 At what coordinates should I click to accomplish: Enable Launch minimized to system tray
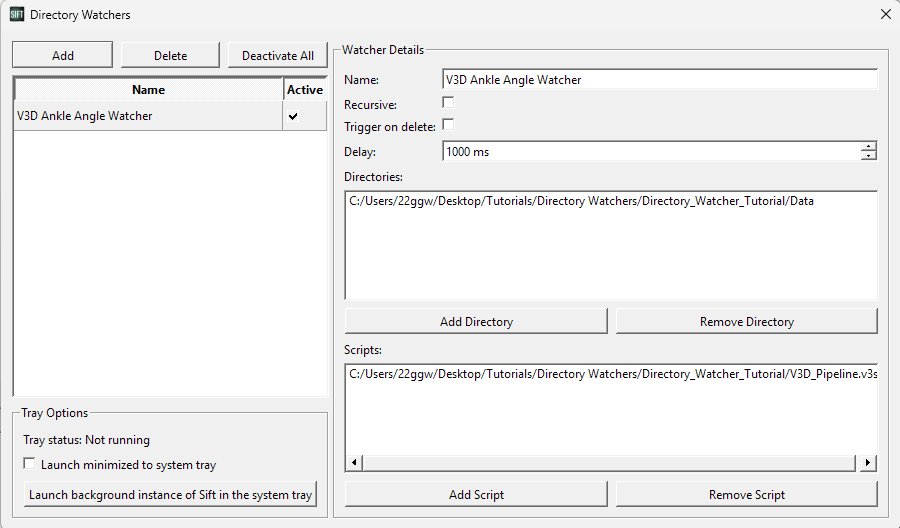(x=29, y=464)
